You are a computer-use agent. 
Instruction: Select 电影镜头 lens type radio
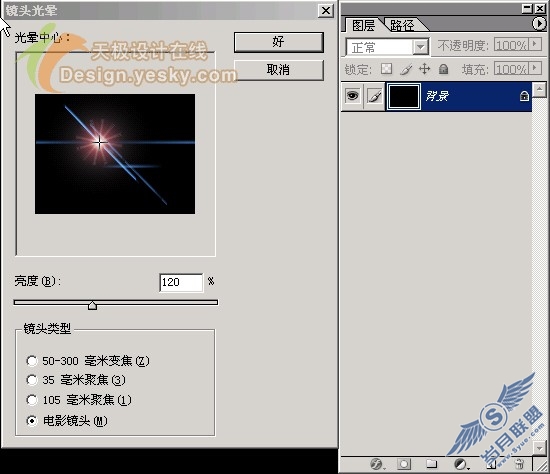click(x=32, y=420)
